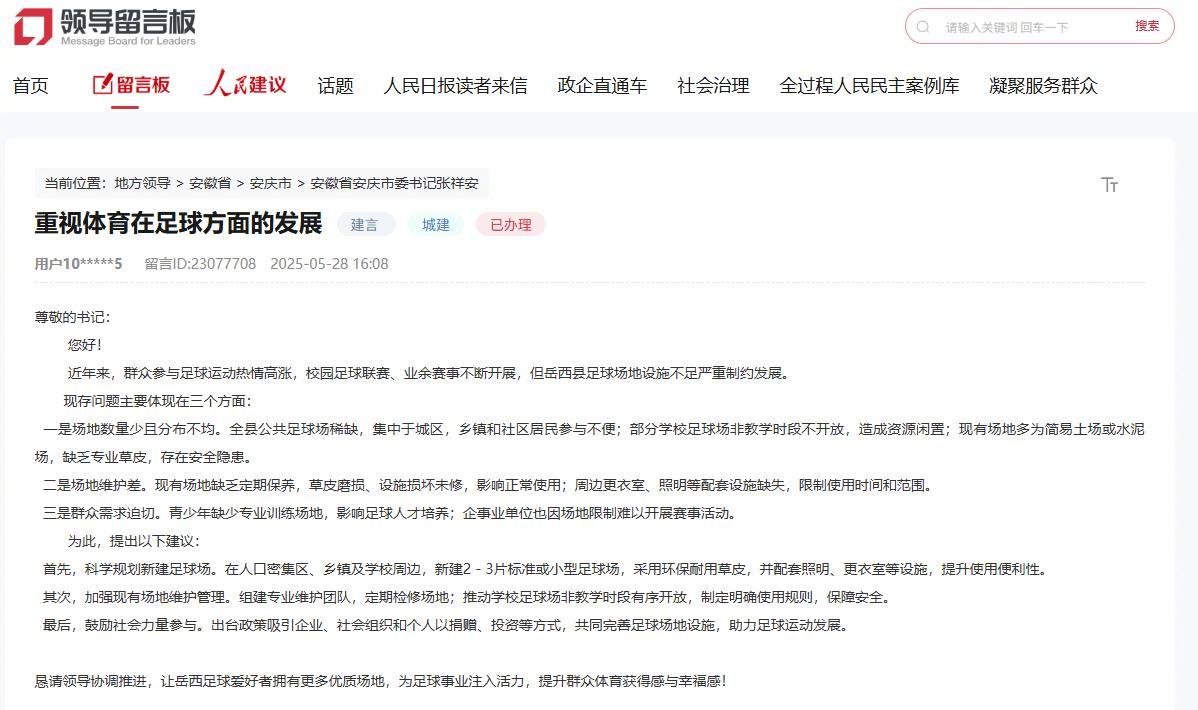1198x710 pixels.
Task: Click message ID 留言ID:23077708
Action: point(200,264)
